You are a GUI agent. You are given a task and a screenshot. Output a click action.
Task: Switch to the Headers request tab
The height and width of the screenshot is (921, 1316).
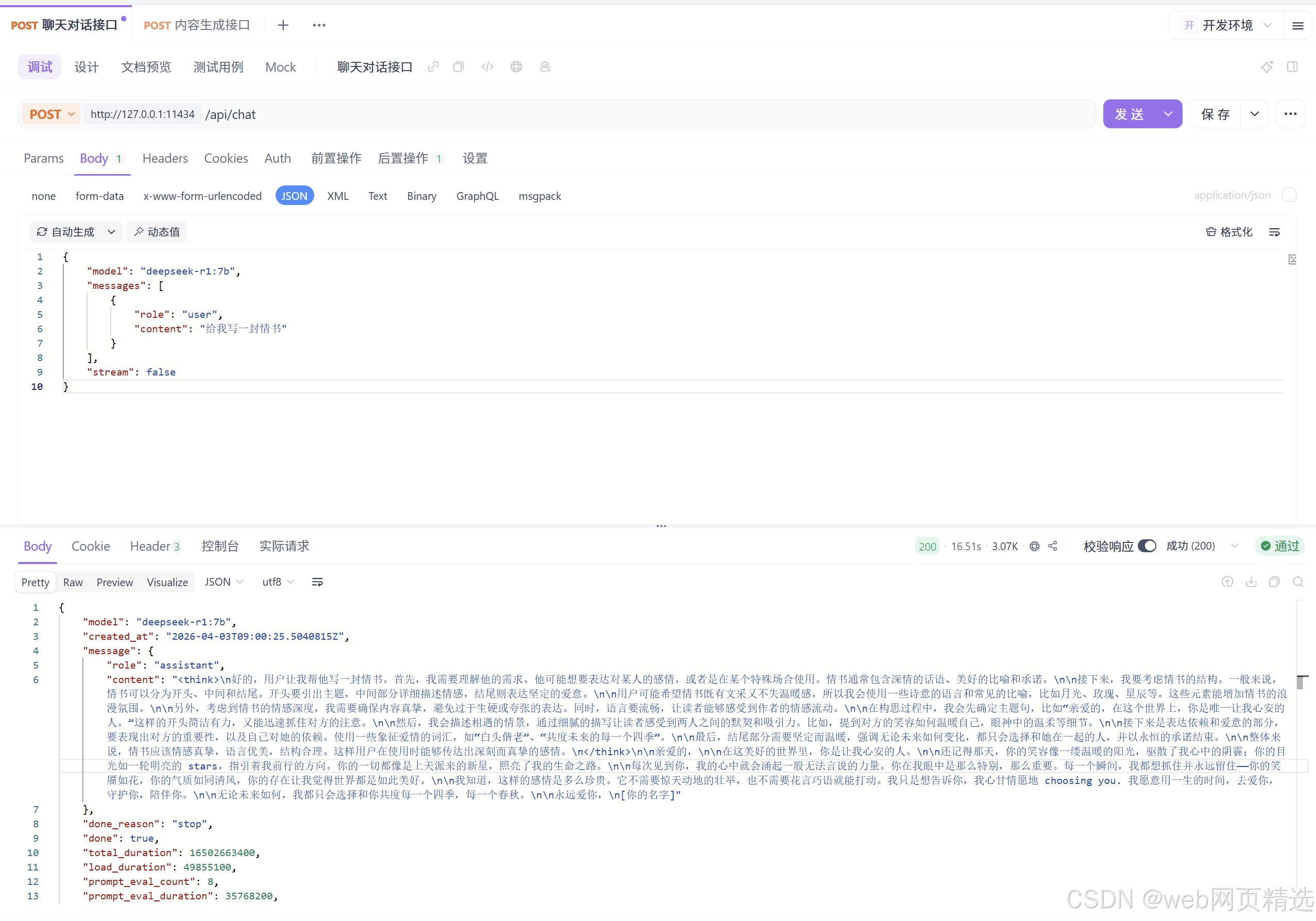coord(165,158)
